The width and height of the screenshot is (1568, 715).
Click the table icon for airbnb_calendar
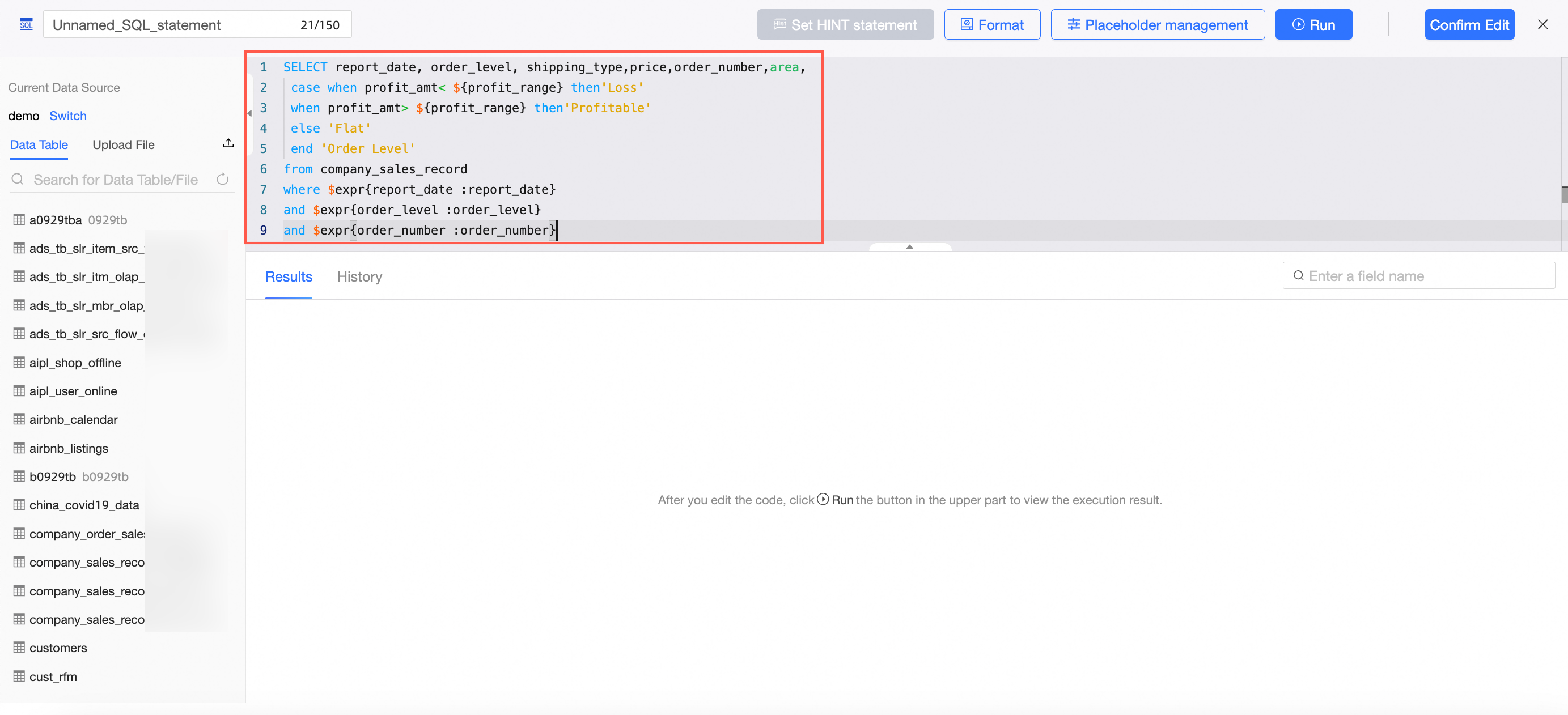[x=19, y=419]
